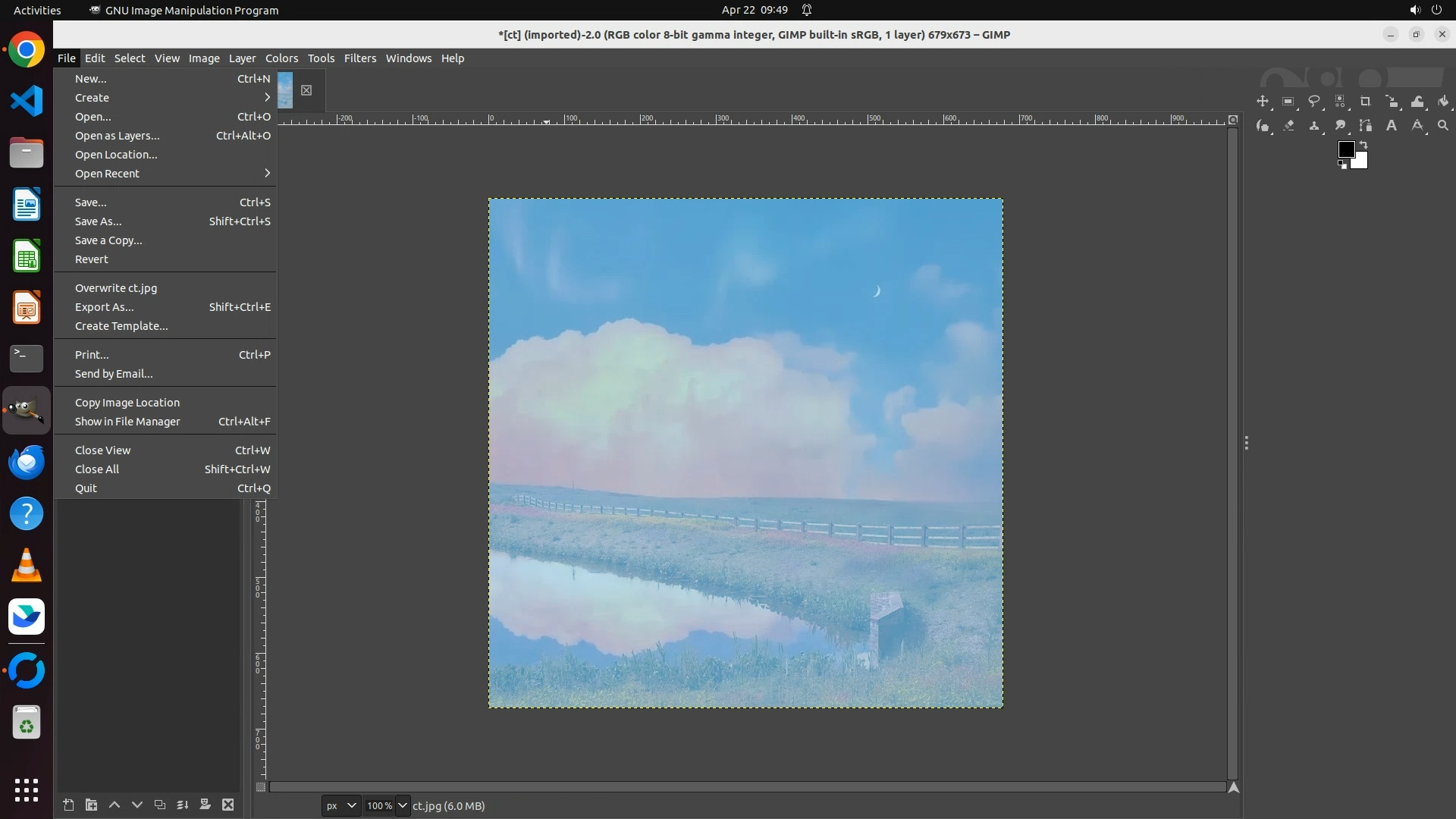The width and height of the screenshot is (1456, 819).
Task: Open the Thunderbird mail dock icon
Action: [27, 463]
